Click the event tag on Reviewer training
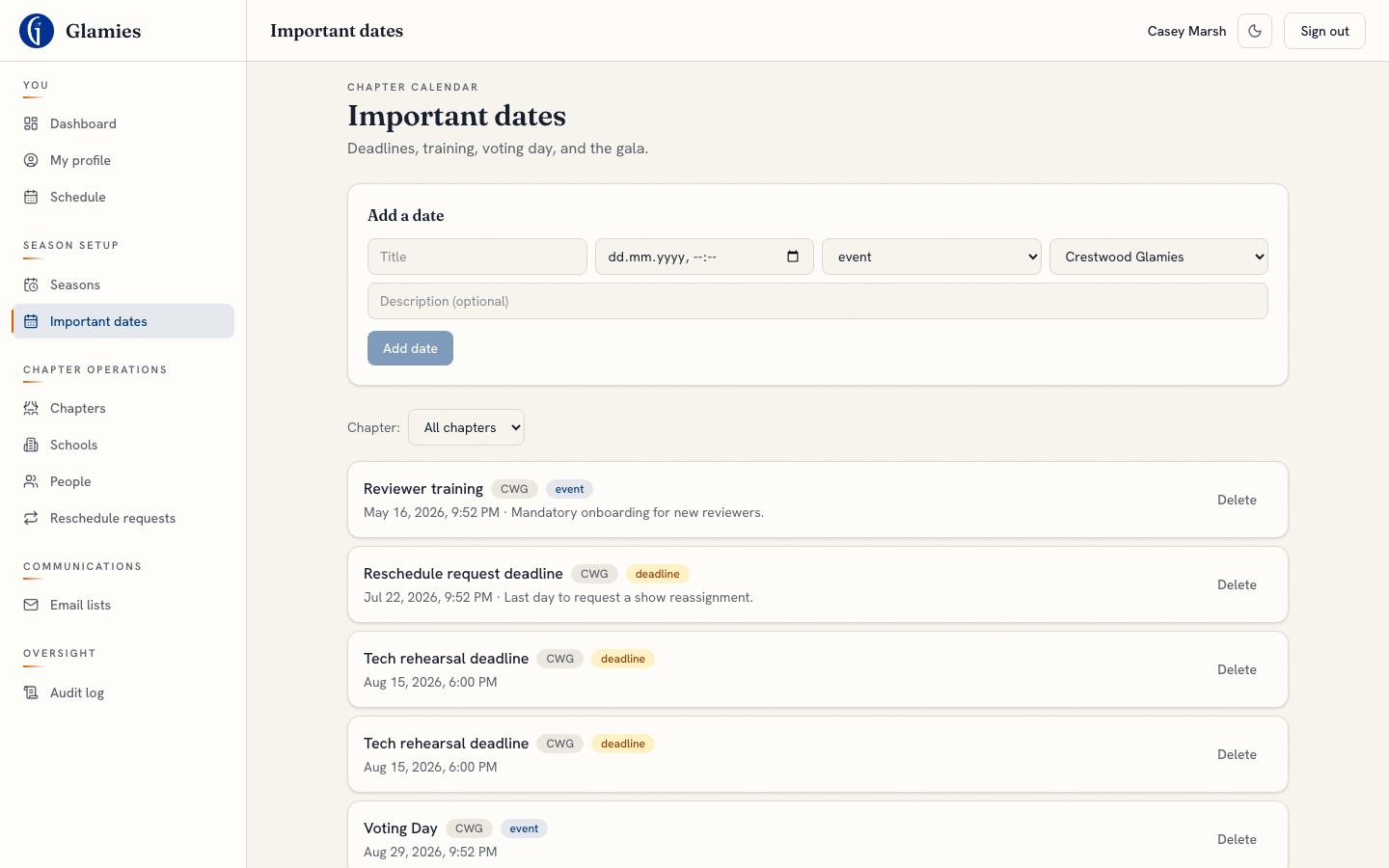1389x868 pixels. tap(569, 489)
